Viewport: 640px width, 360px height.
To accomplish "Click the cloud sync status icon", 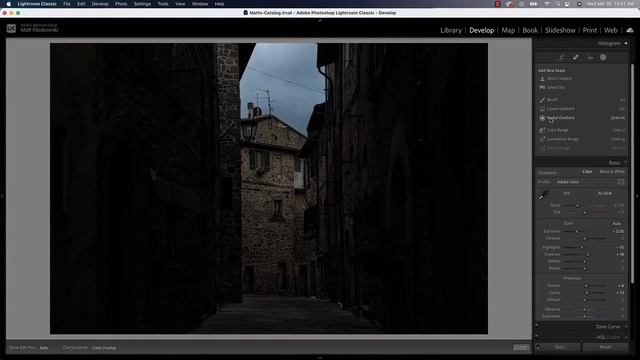I will pos(630,30).
